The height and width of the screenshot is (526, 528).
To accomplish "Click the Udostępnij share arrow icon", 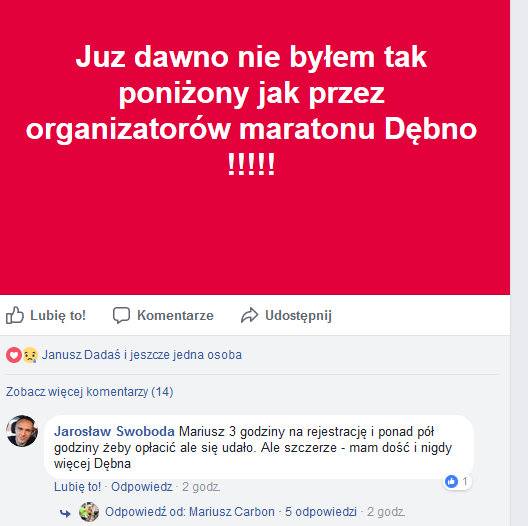I will coord(250,316).
